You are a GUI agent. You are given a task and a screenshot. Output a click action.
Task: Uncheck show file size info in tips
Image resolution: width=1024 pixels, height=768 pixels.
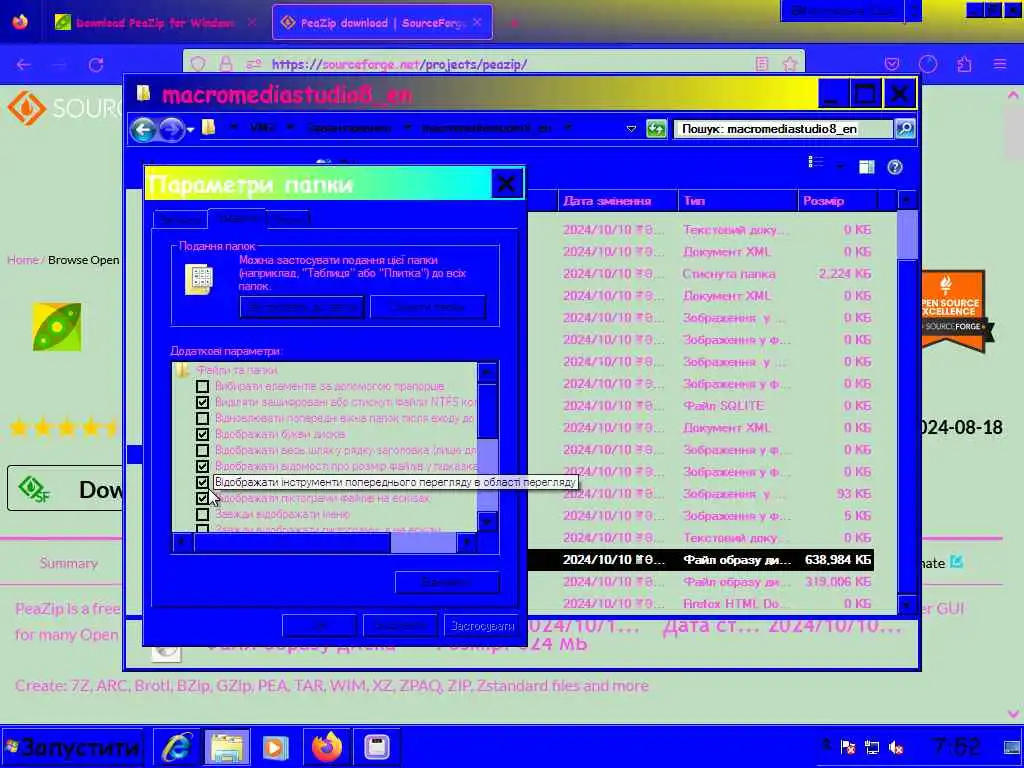click(202, 466)
